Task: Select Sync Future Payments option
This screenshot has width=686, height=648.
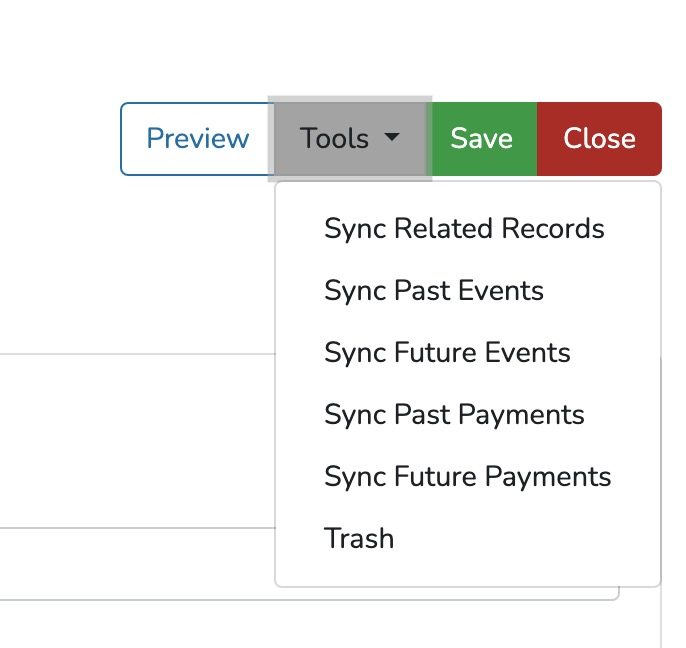Action: 468,476
